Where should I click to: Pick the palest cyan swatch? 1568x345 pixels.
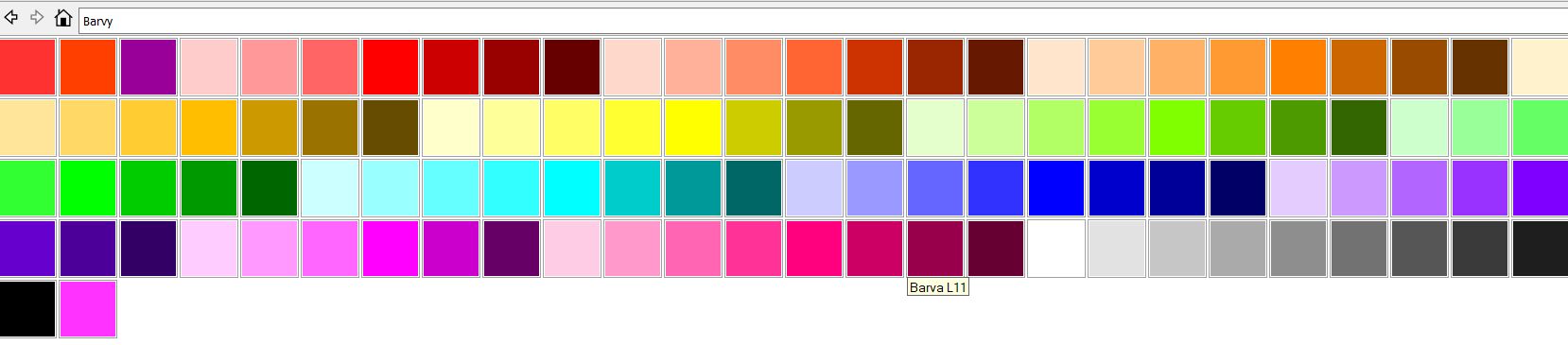click(x=330, y=188)
